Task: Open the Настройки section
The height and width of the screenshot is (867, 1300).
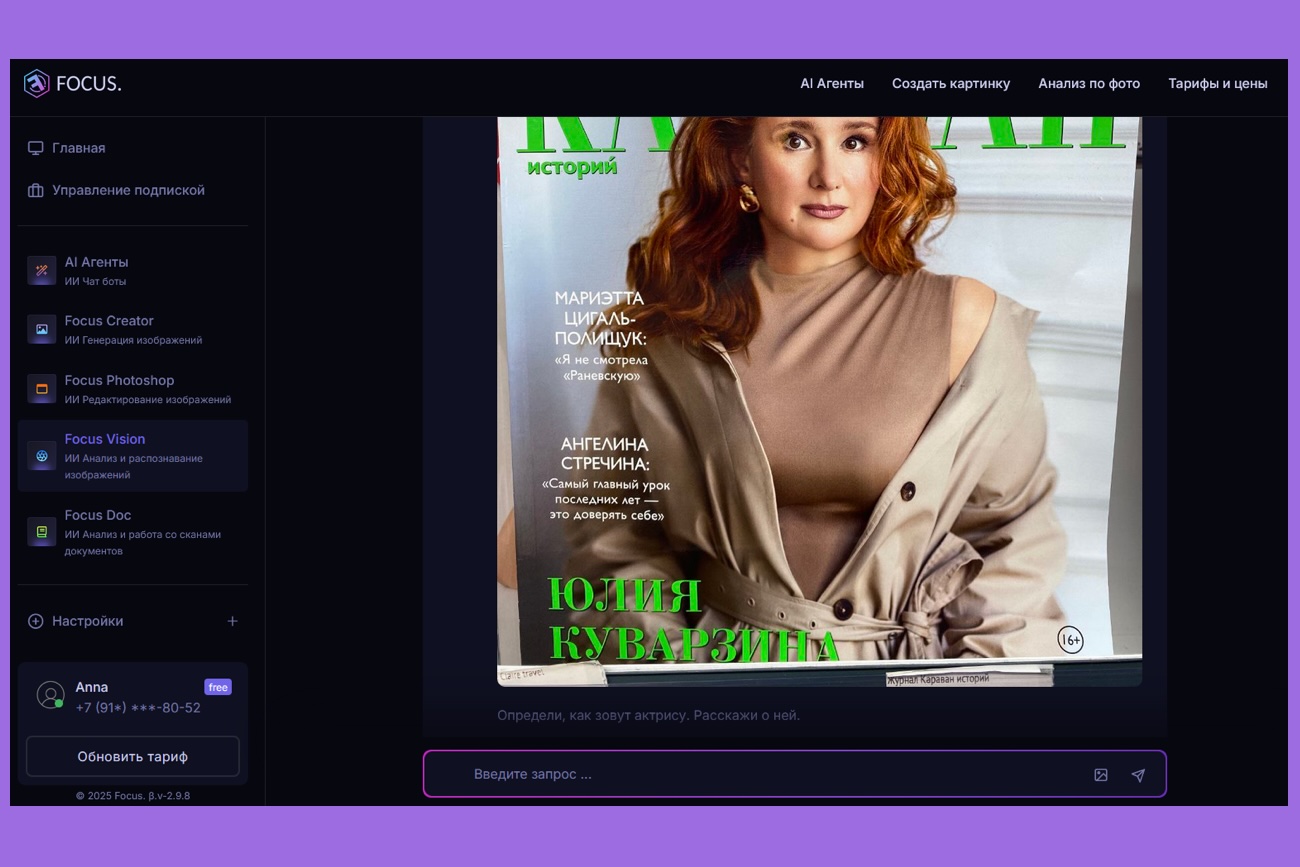Action: (x=88, y=621)
